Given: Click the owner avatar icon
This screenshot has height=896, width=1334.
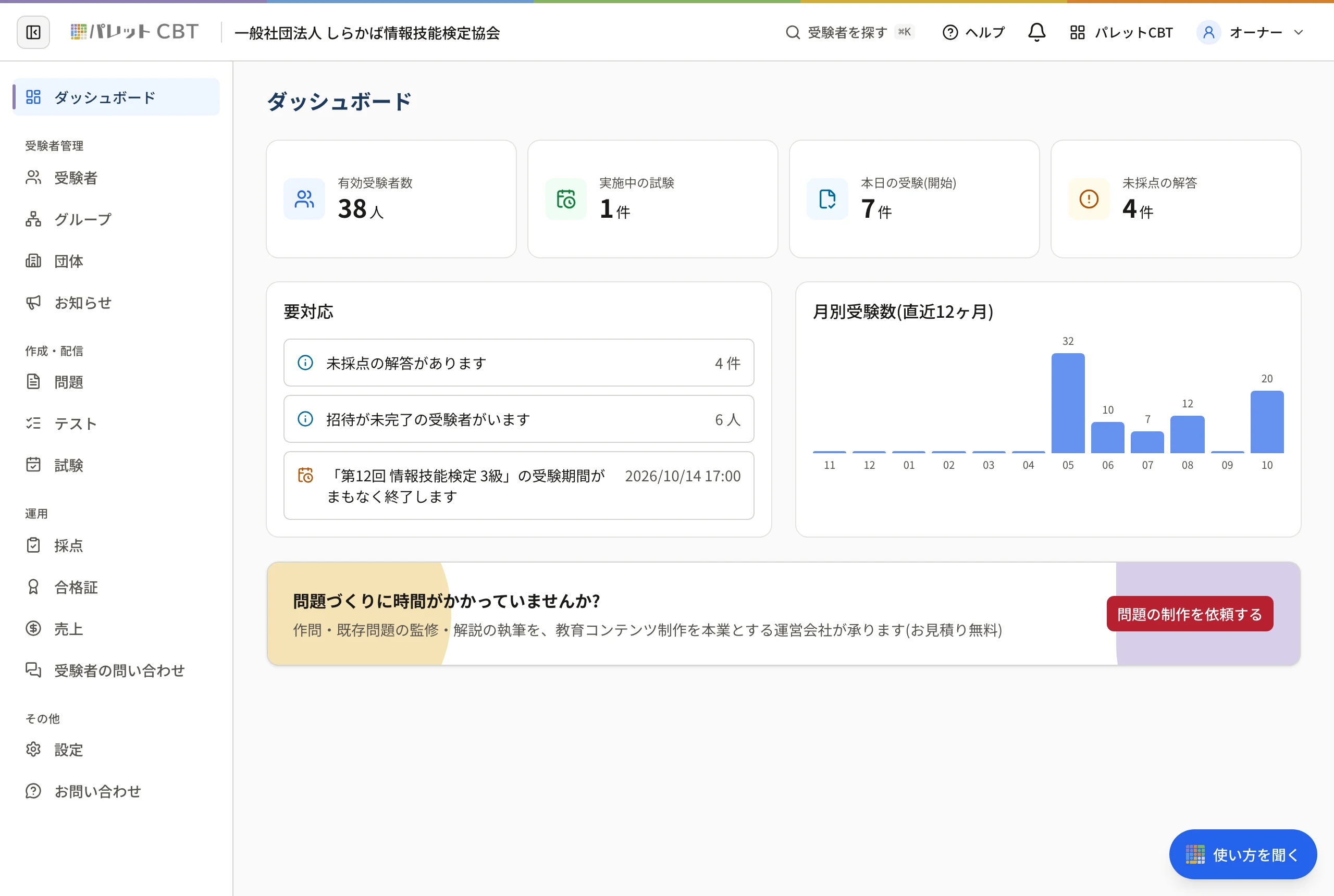Looking at the screenshot, I should pyautogui.click(x=1208, y=33).
